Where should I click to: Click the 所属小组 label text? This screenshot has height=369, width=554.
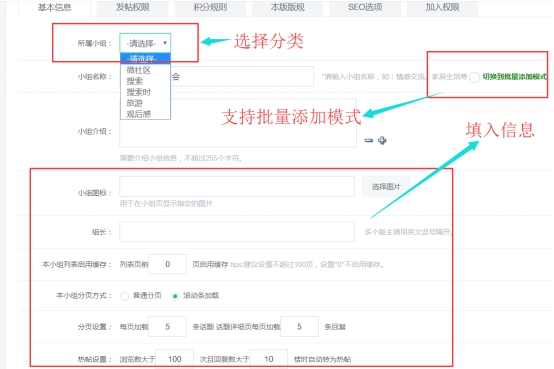[95, 43]
